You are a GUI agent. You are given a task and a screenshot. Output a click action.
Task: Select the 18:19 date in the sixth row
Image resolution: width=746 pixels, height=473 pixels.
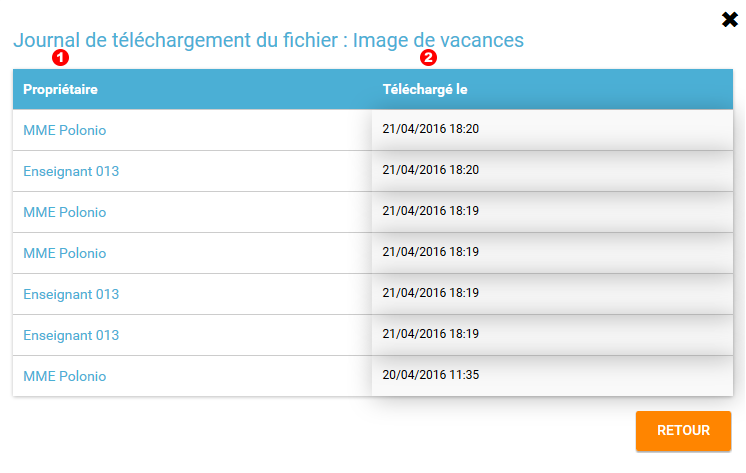[430, 334]
